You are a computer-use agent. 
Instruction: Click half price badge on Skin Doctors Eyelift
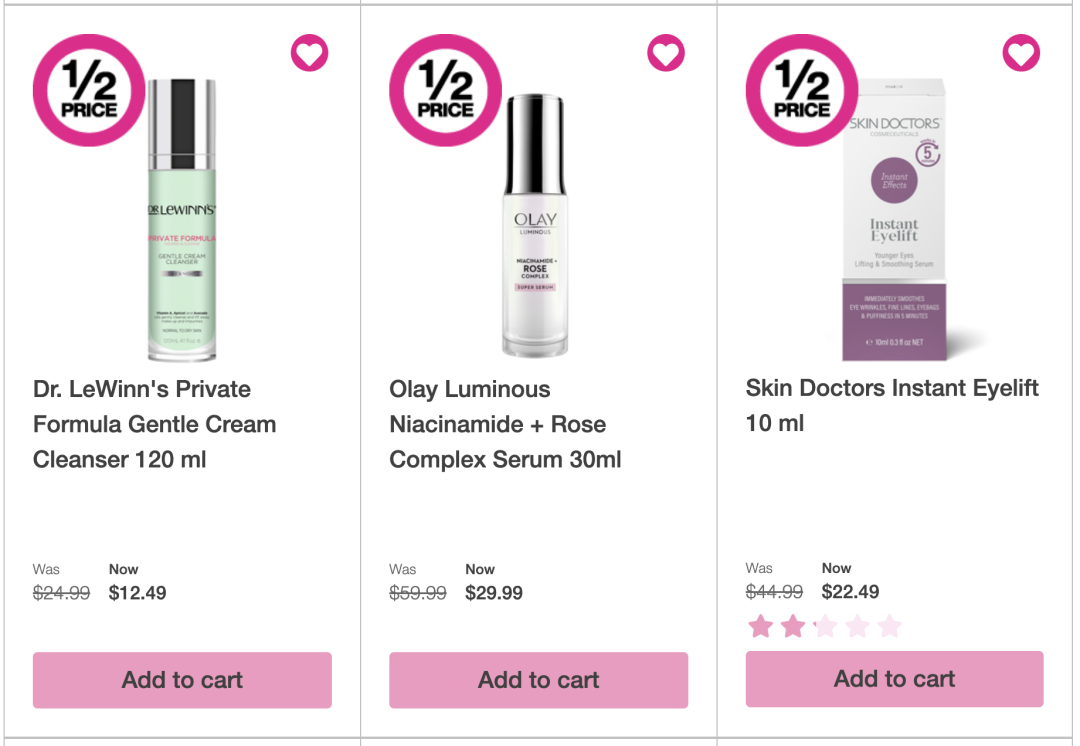click(802, 90)
